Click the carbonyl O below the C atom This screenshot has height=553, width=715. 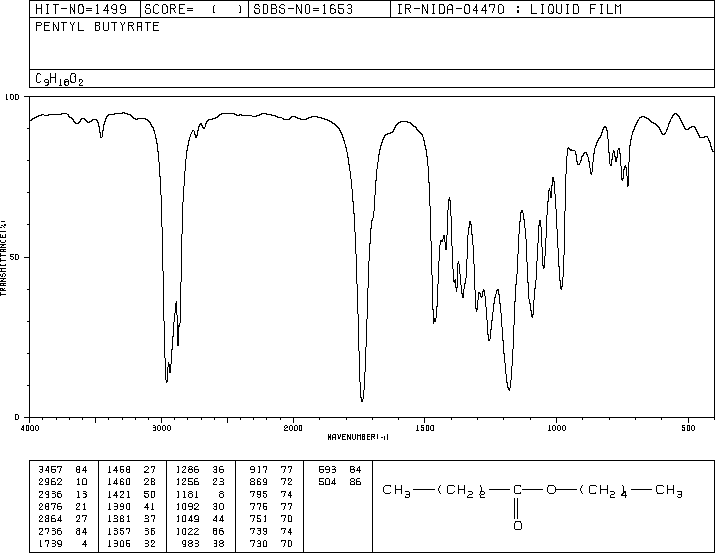tap(518, 526)
